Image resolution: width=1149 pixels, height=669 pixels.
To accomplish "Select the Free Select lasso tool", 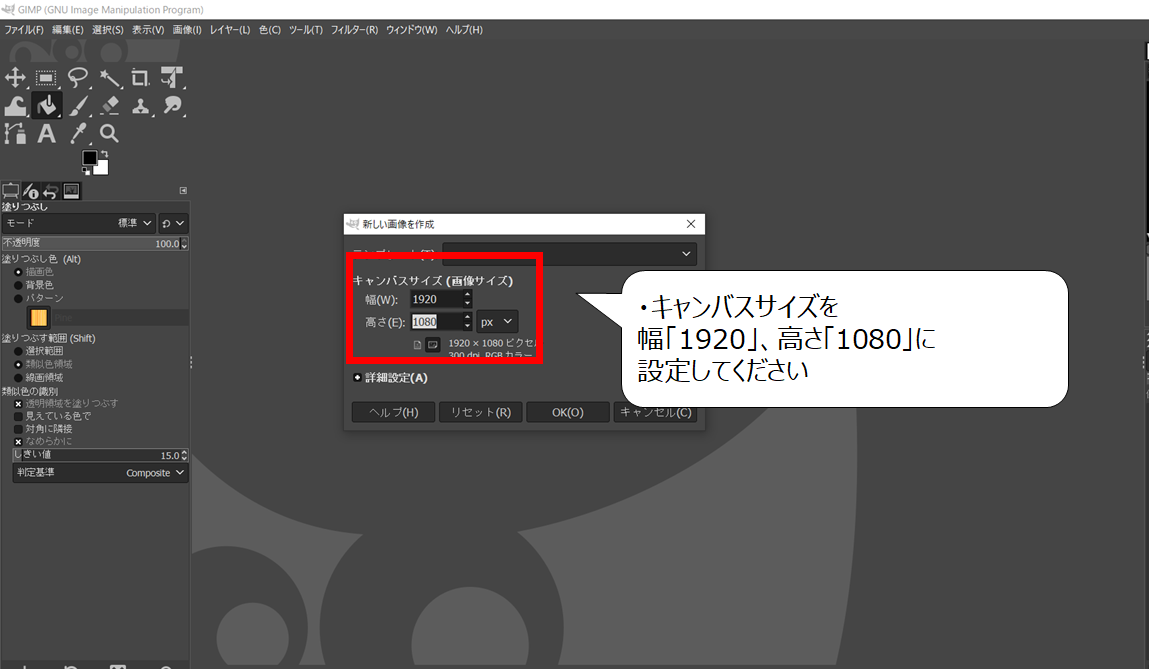I will click(x=78, y=78).
